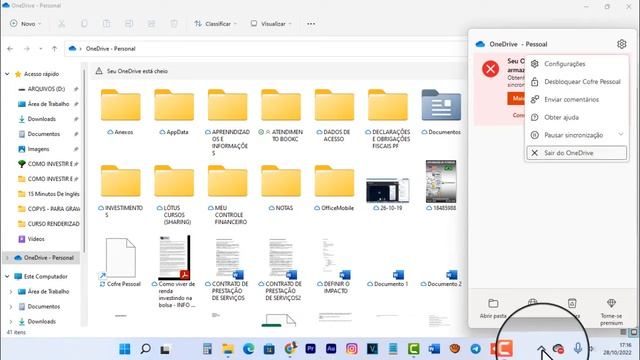Select Imagens in the navigation pane
This screenshot has height=360, width=640.
point(38,149)
